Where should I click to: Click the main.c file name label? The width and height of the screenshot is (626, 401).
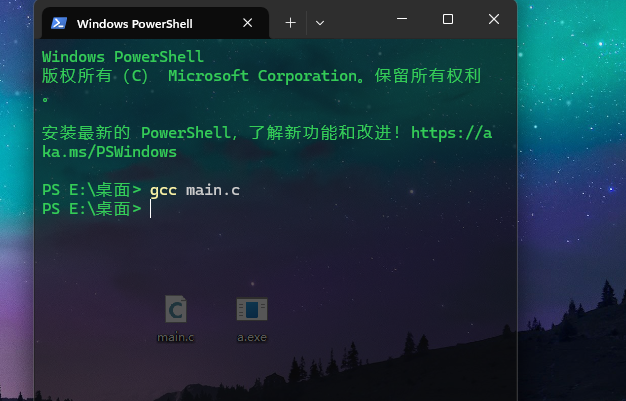coord(176,337)
